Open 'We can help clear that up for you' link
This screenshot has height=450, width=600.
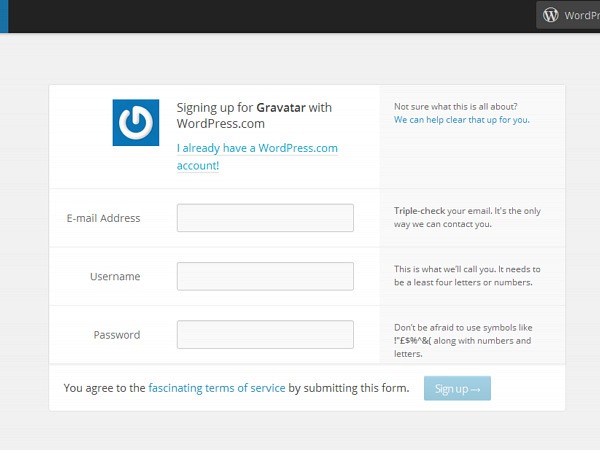pyautogui.click(x=462, y=120)
